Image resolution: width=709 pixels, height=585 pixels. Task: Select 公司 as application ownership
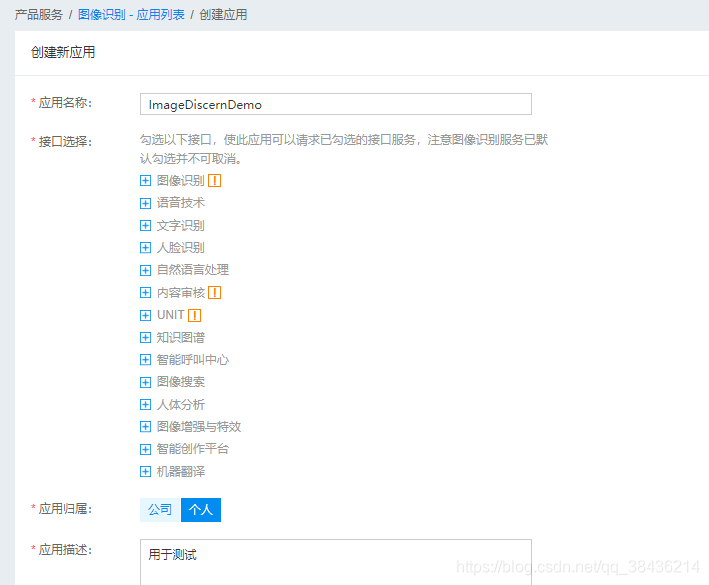[160, 510]
